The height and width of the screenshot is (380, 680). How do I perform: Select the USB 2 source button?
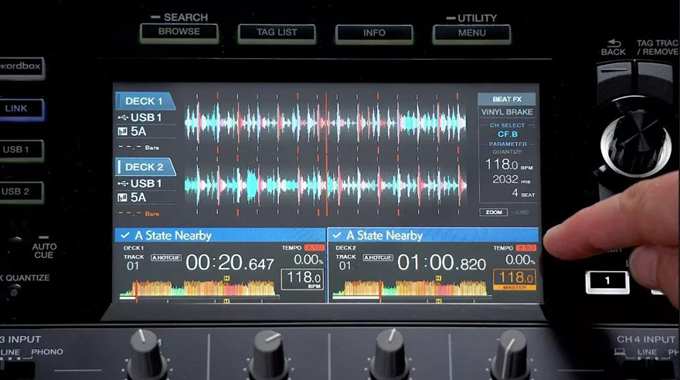pos(18,191)
